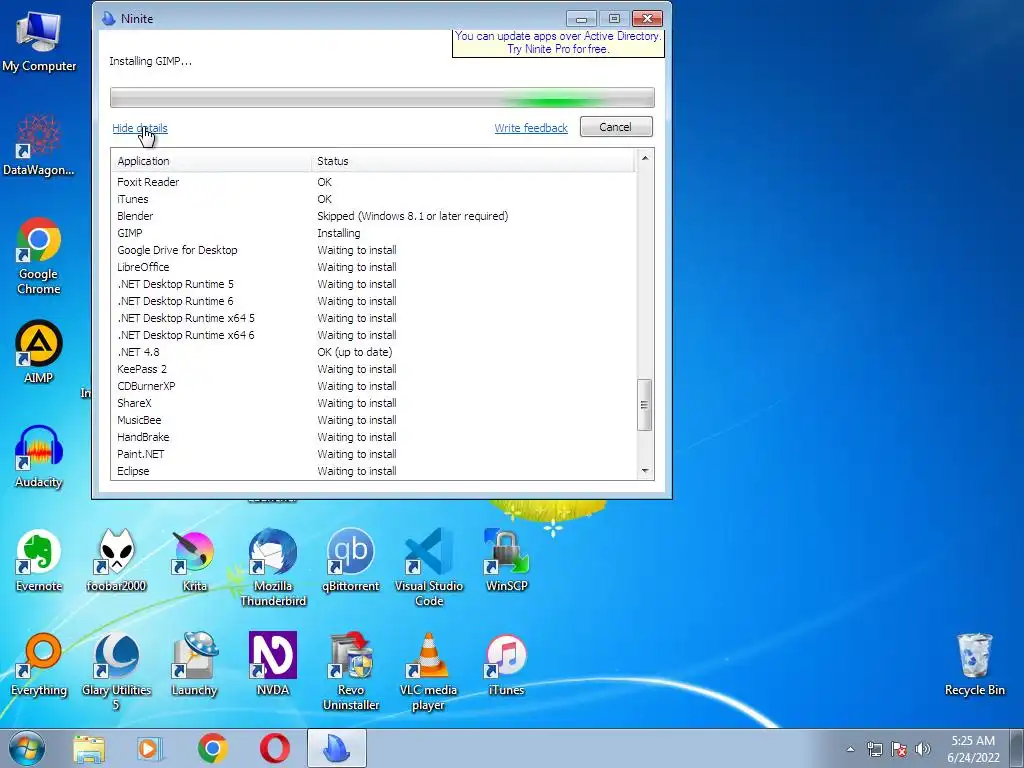This screenshot has width=1024, height=768.
Task: Cancel the Ninite installation
Action: tap(616, 127)
